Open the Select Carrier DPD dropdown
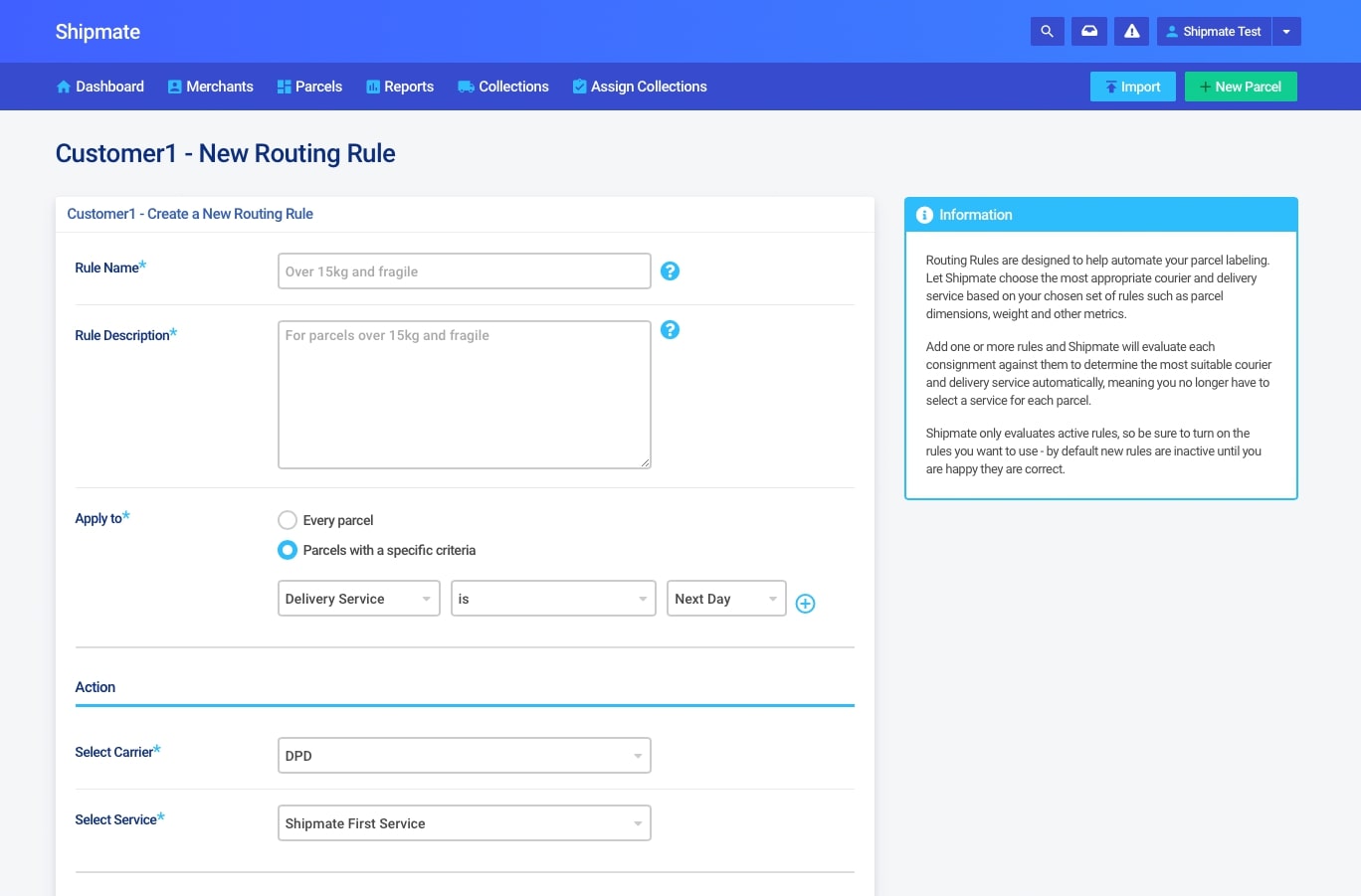1361x896 pixels. tap(465, 756)
